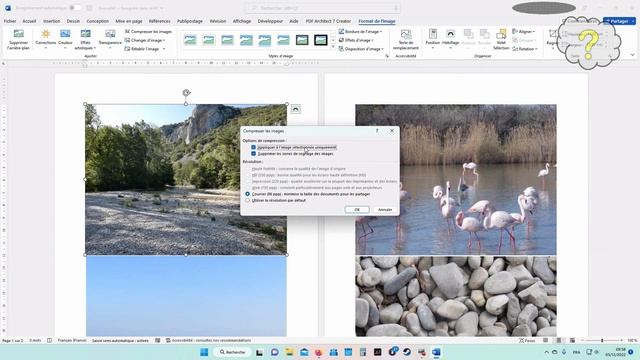The width and height of the screenshot is (640, 360).
Task: Select Utiliser la résolution par défaut option
Action: [247, 200]
